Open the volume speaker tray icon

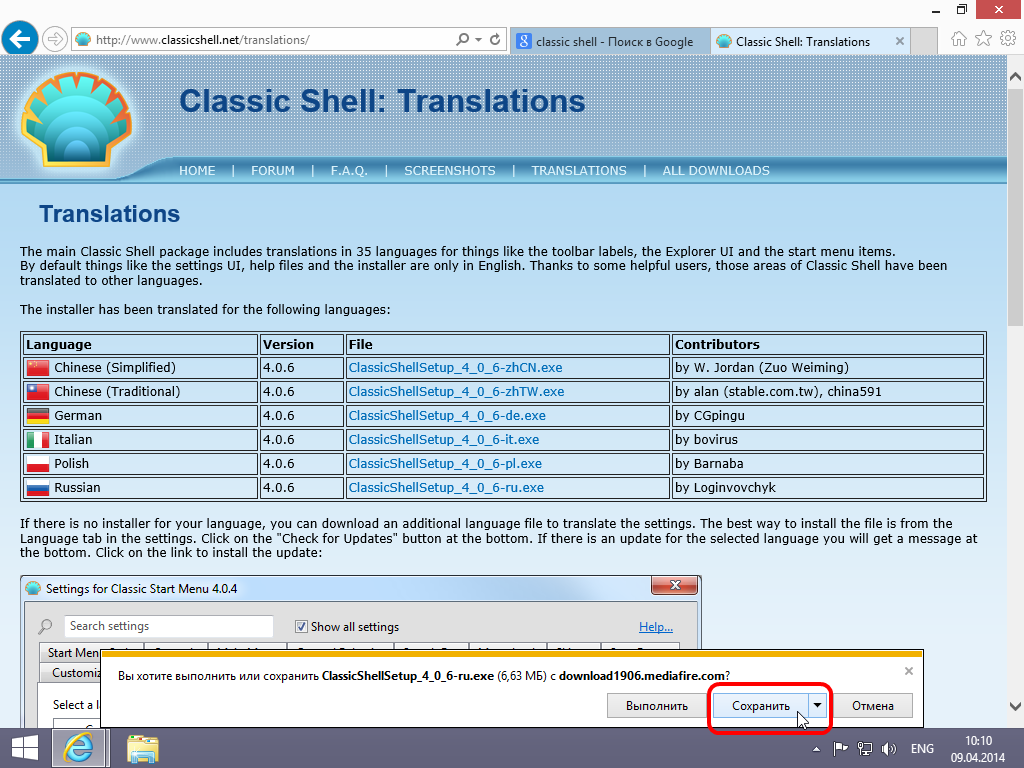[889, 749]
